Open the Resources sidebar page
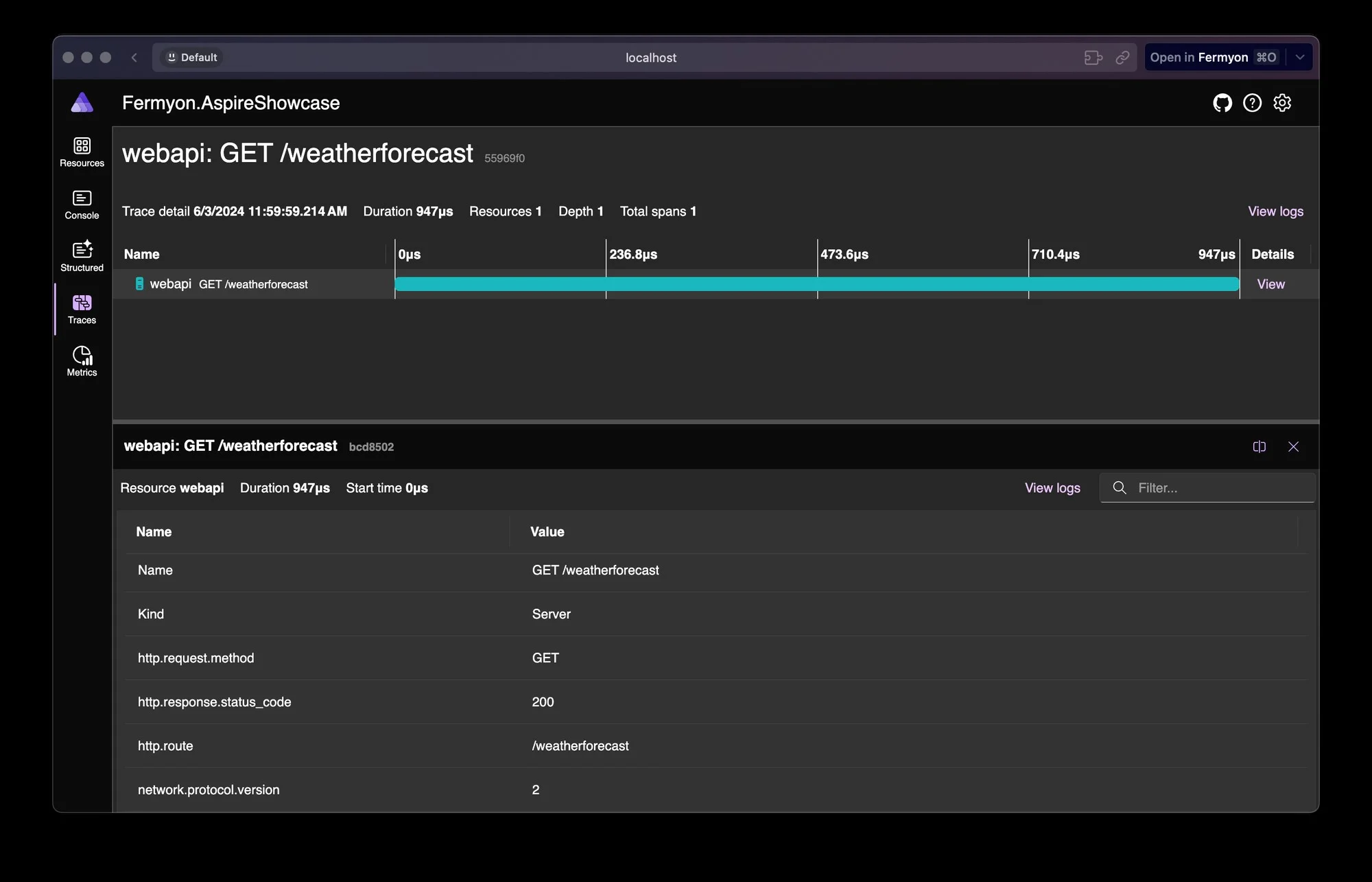 (82, 152)
